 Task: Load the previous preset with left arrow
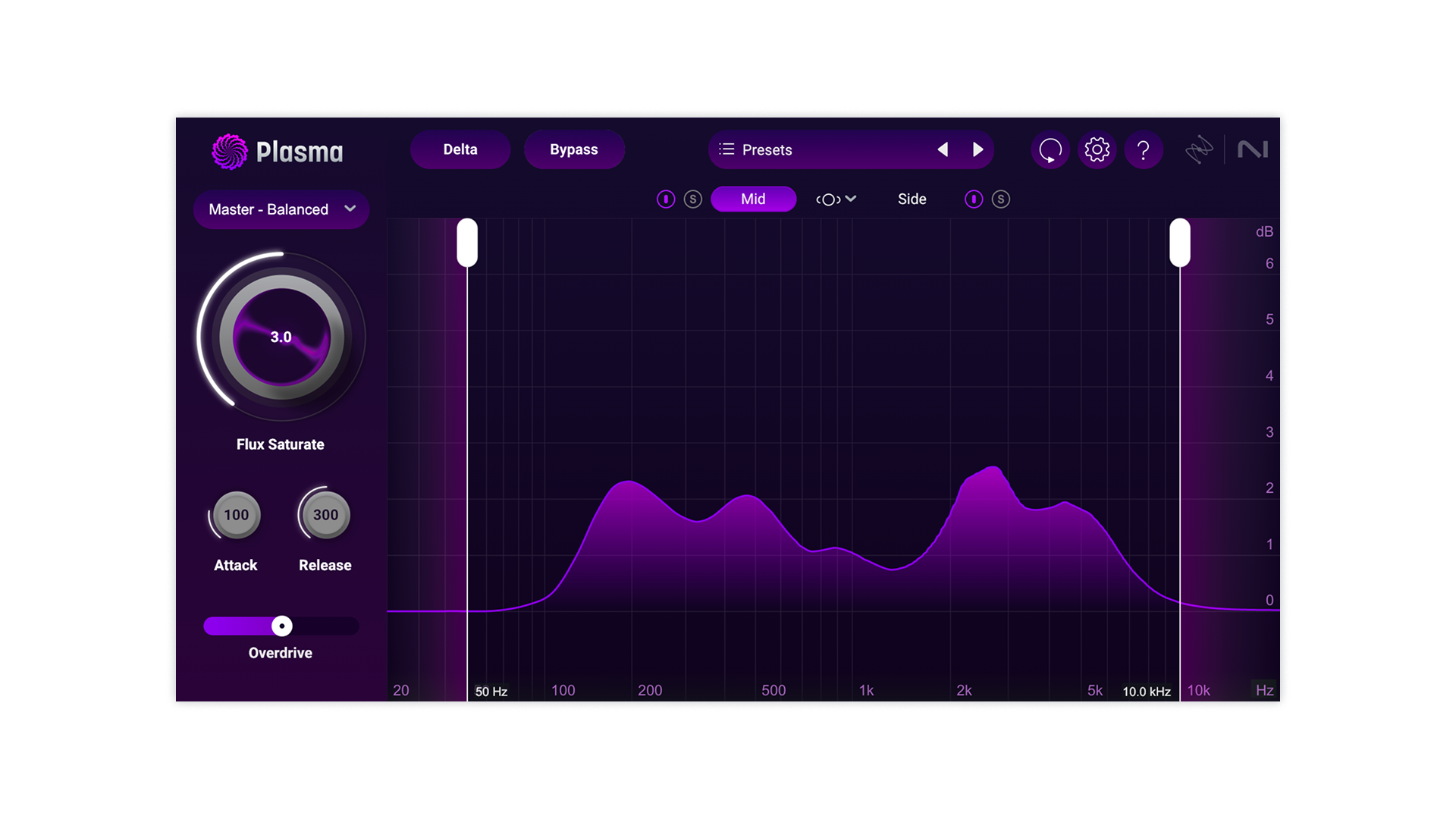coord(943,150)
